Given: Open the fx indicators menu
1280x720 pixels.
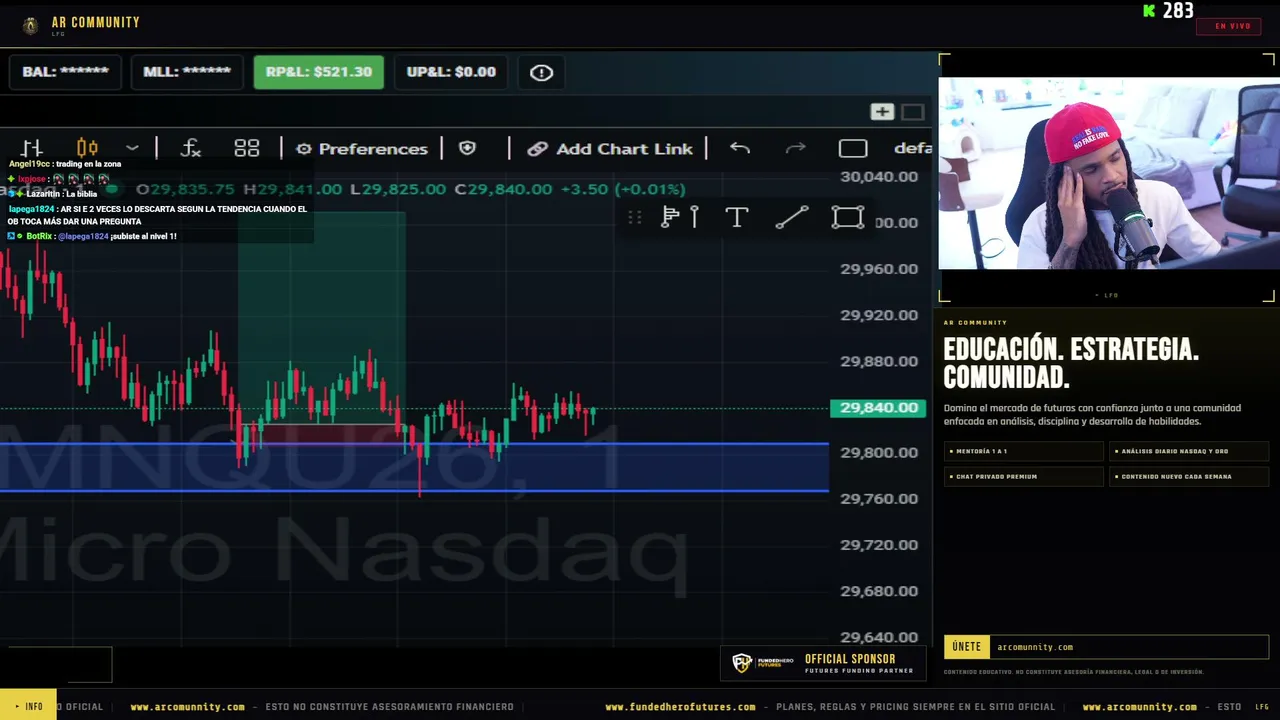Looking at the screenshot, I should [191, 148].
